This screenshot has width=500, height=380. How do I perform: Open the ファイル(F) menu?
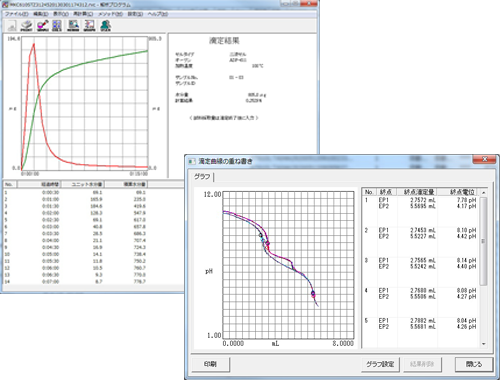[x=17, y=14]
